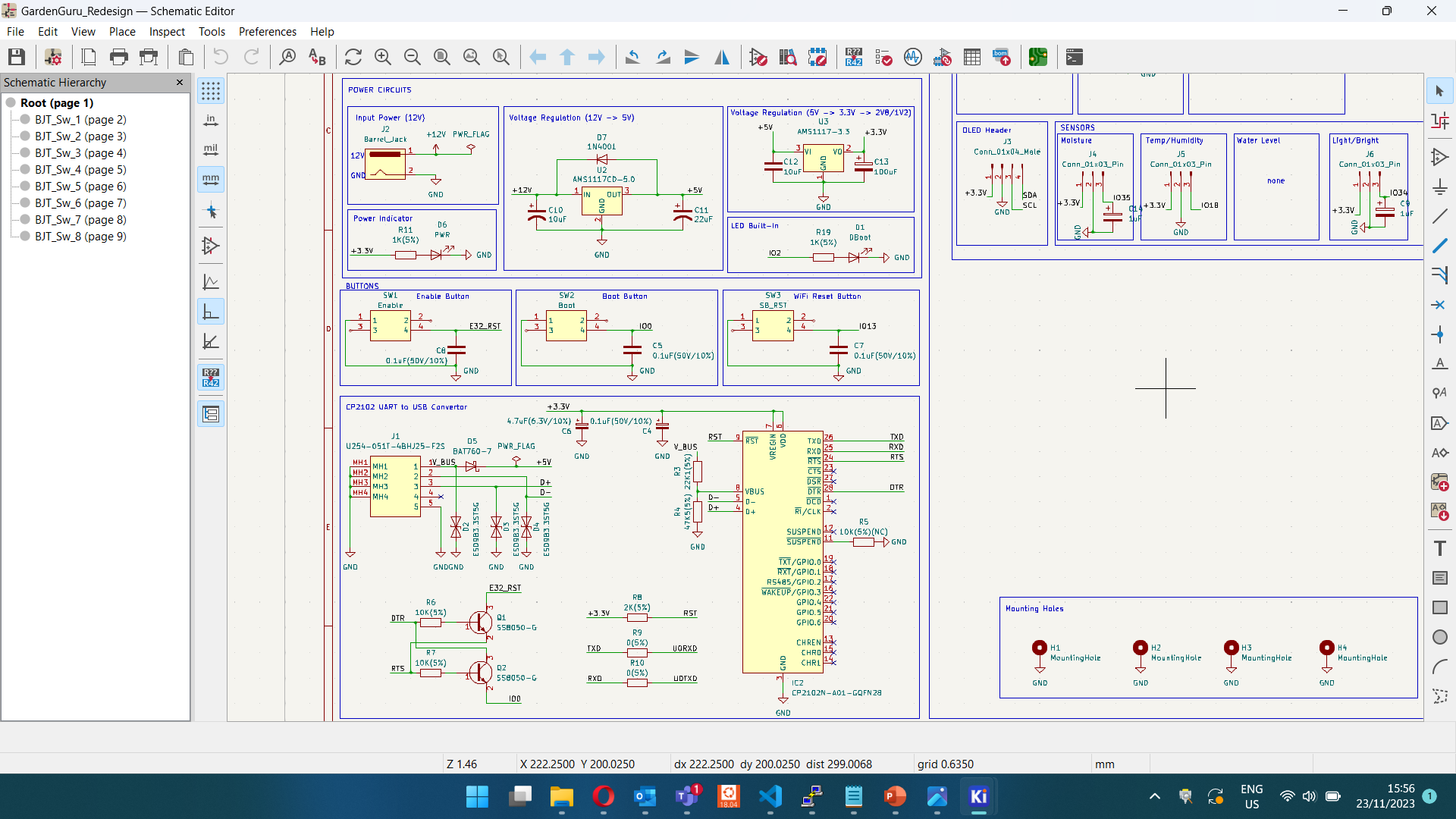Open Find and Replace tool
The height and width of the screenshot is (819, 1456).
point(317,57)
